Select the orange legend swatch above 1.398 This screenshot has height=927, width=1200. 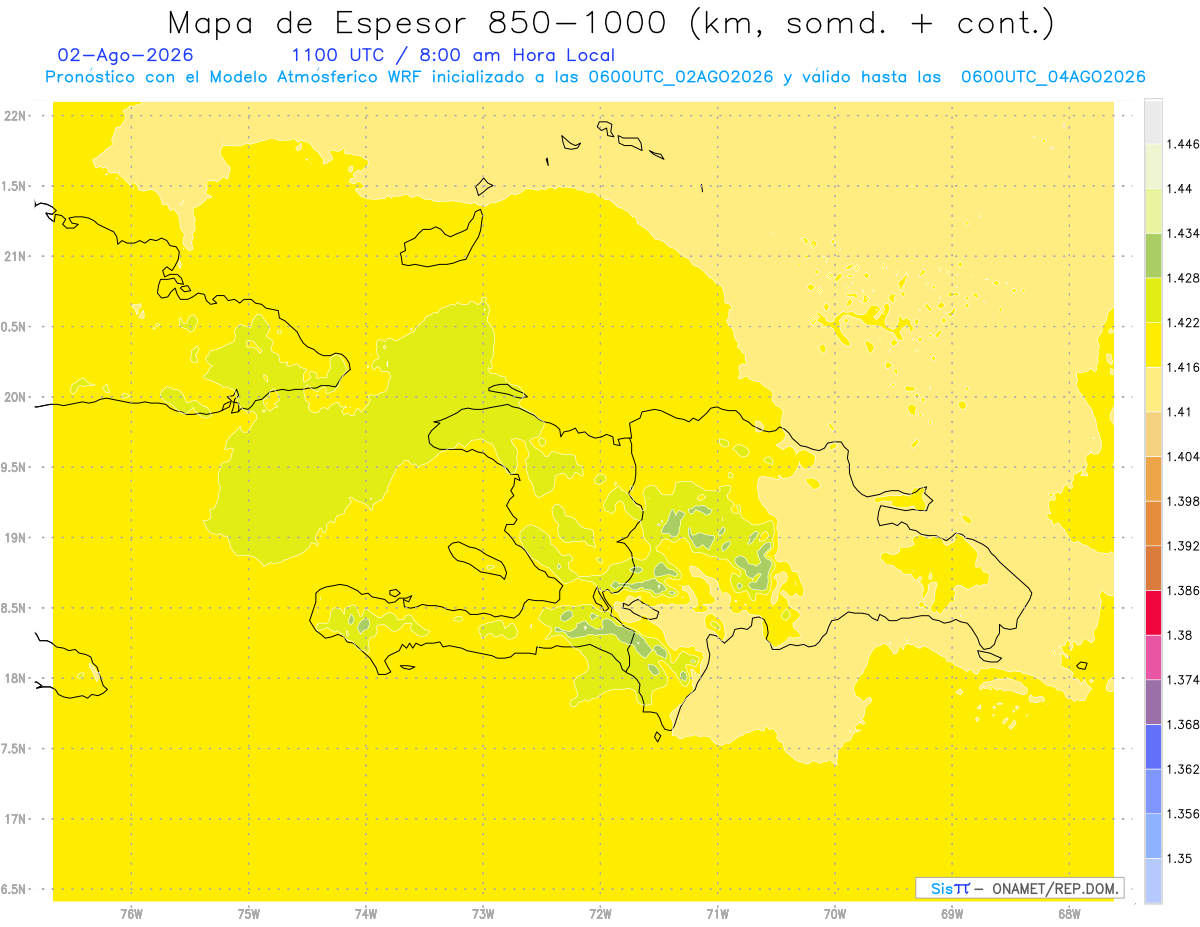[1153, 478]
